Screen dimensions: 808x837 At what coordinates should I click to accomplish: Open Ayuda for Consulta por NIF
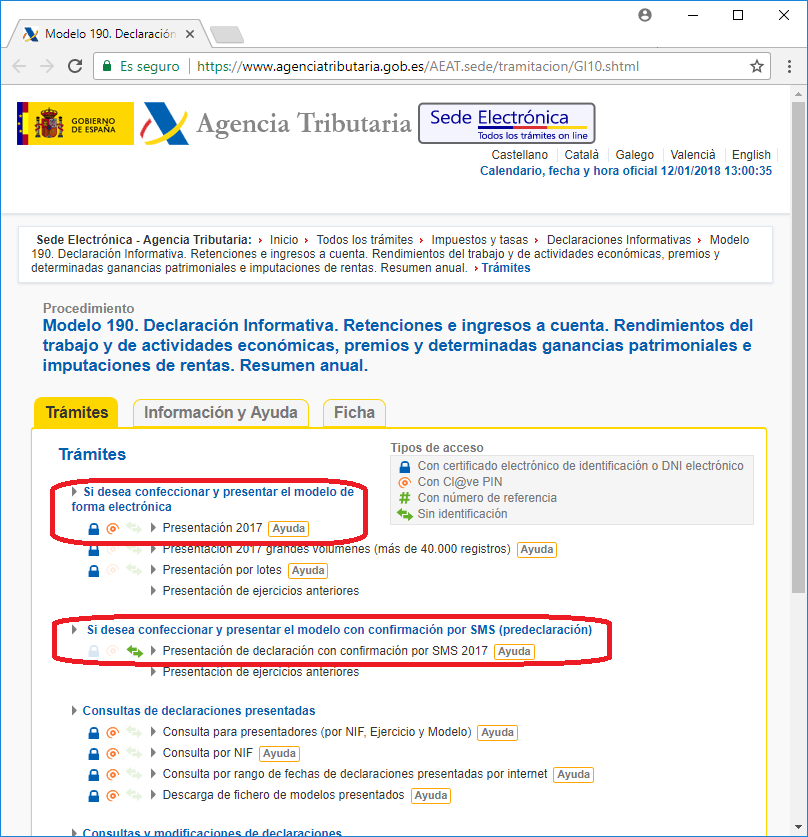click(x=279, y=753)
